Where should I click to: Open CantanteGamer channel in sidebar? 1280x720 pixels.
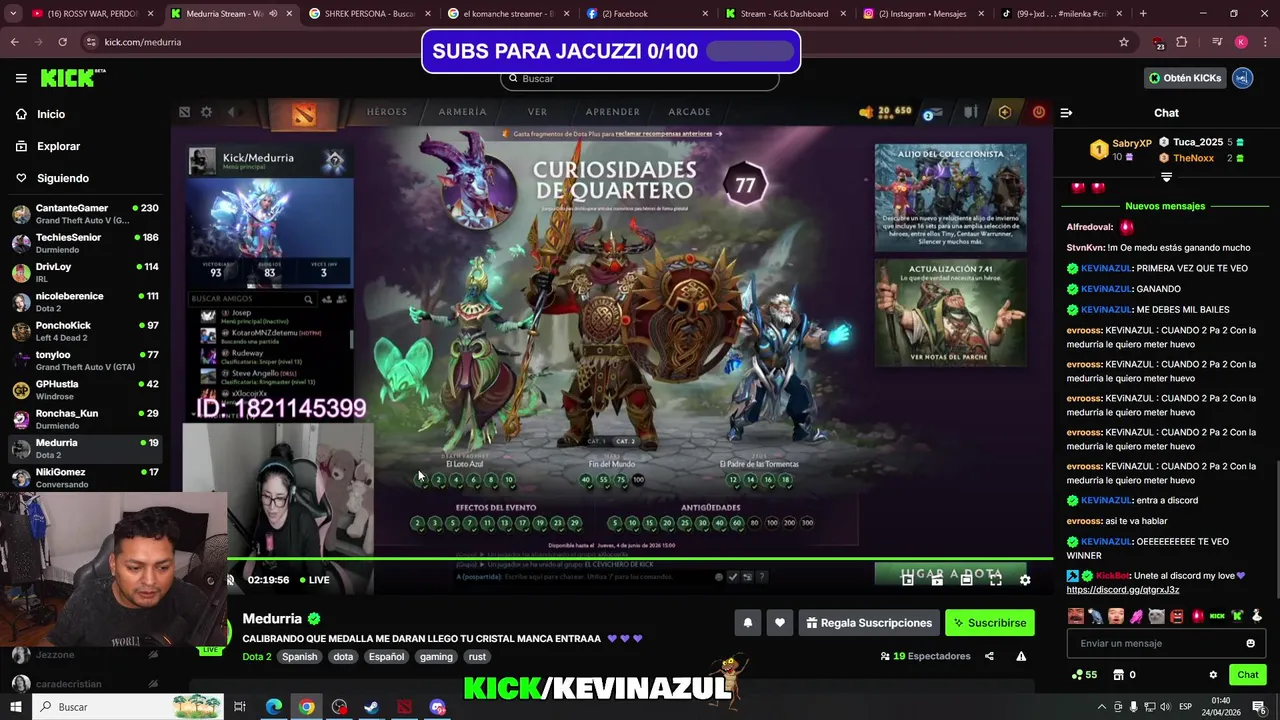86,214
